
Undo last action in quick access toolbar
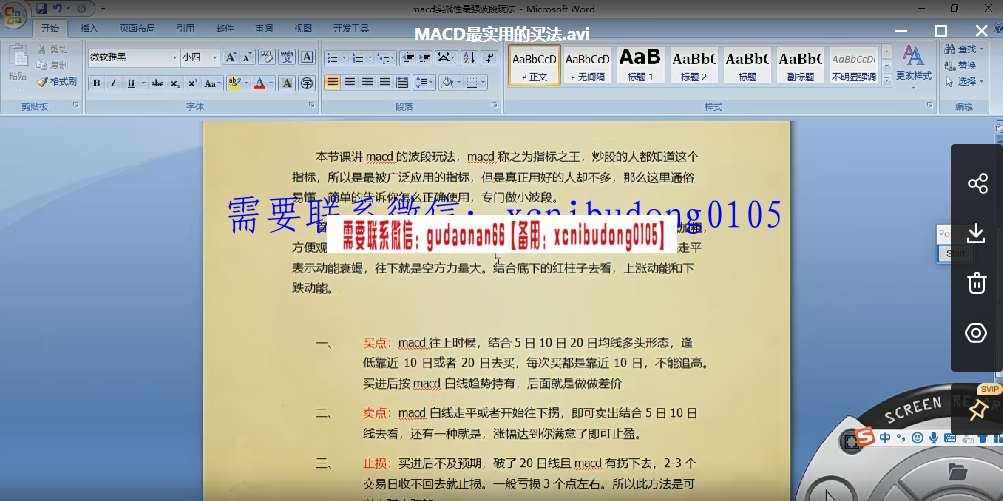58,9
